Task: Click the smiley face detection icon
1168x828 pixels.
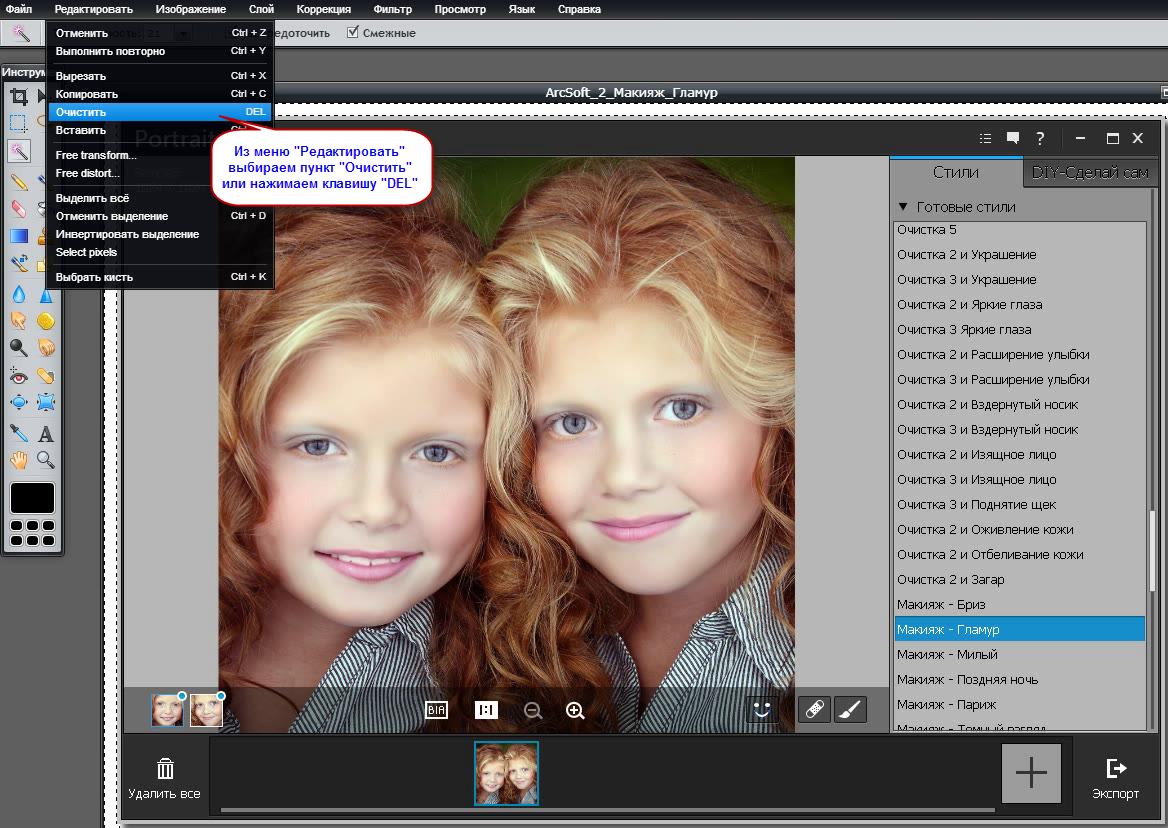Action: [761, 710]
